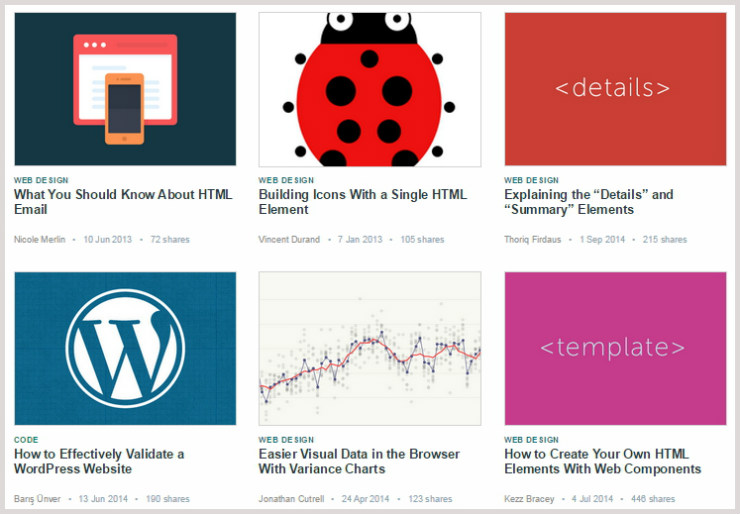Click the '123 shares' count
The image size is (740, 514).
(430, 499)
